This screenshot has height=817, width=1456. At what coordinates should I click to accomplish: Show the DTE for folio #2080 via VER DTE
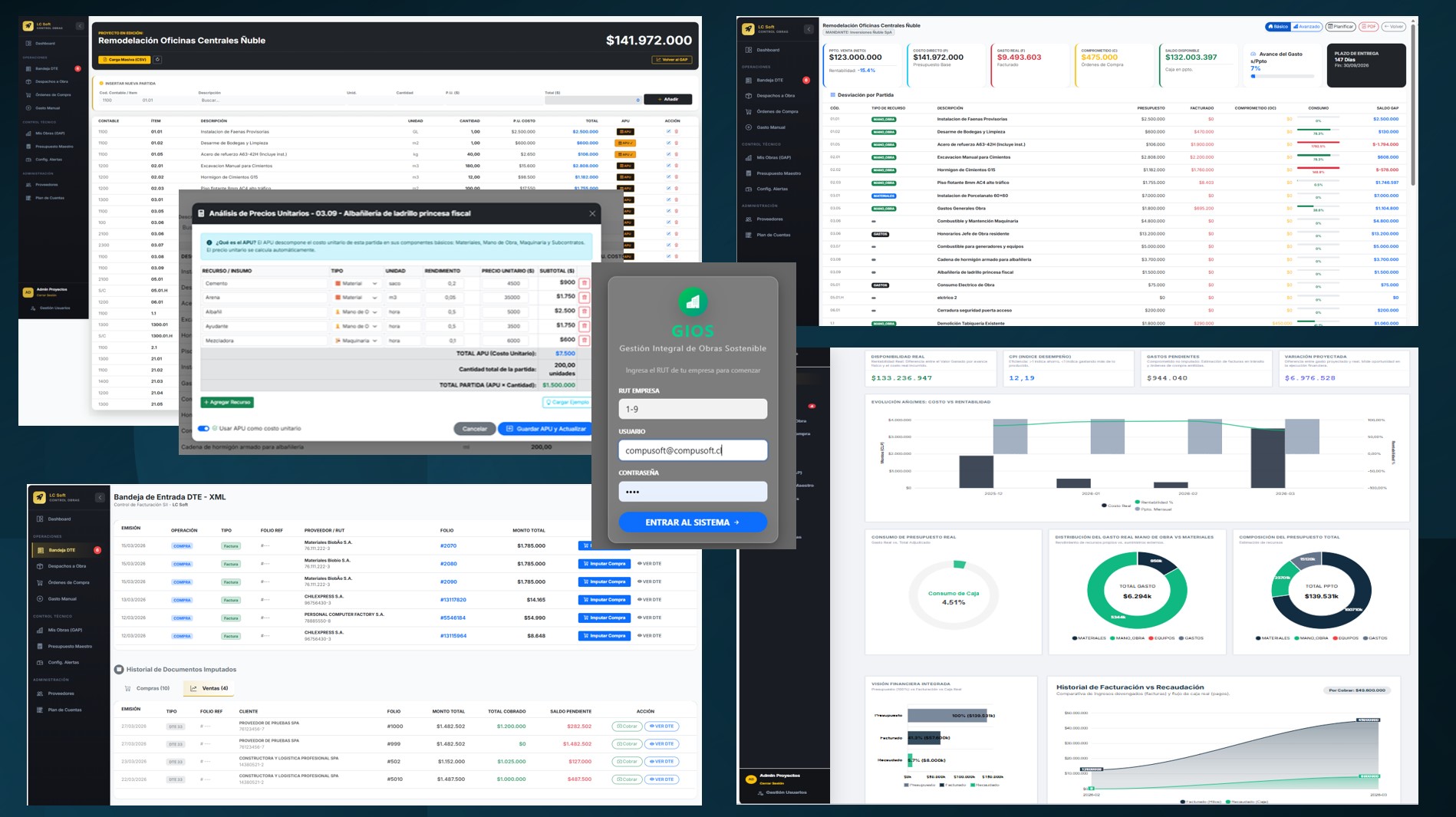[x=649, y=564]
